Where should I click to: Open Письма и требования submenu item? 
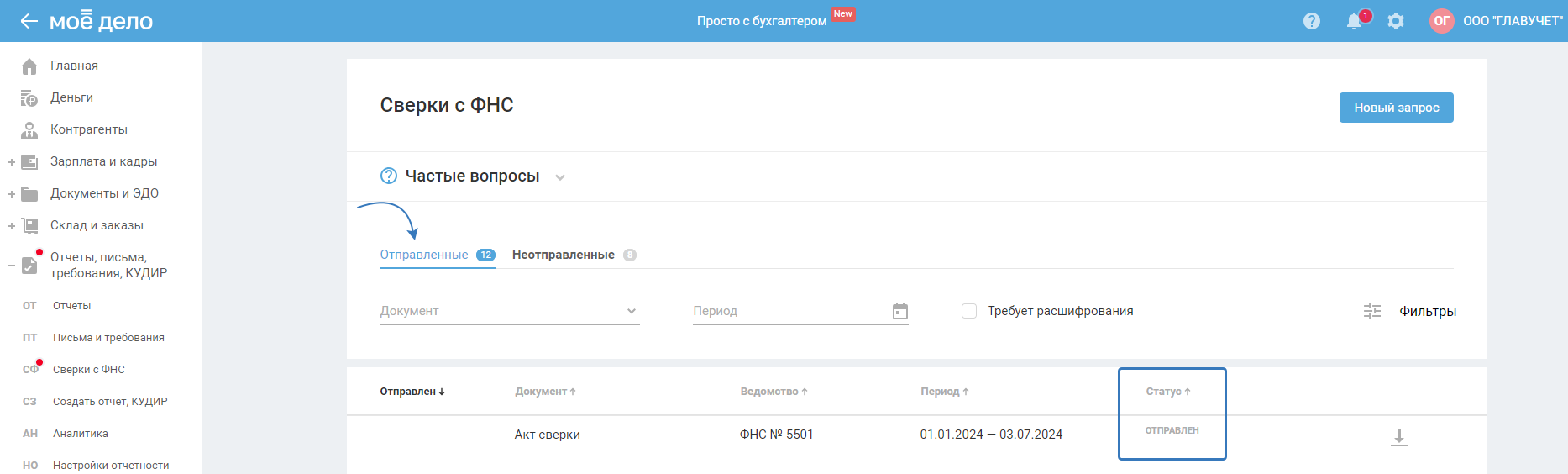[108, 338]
